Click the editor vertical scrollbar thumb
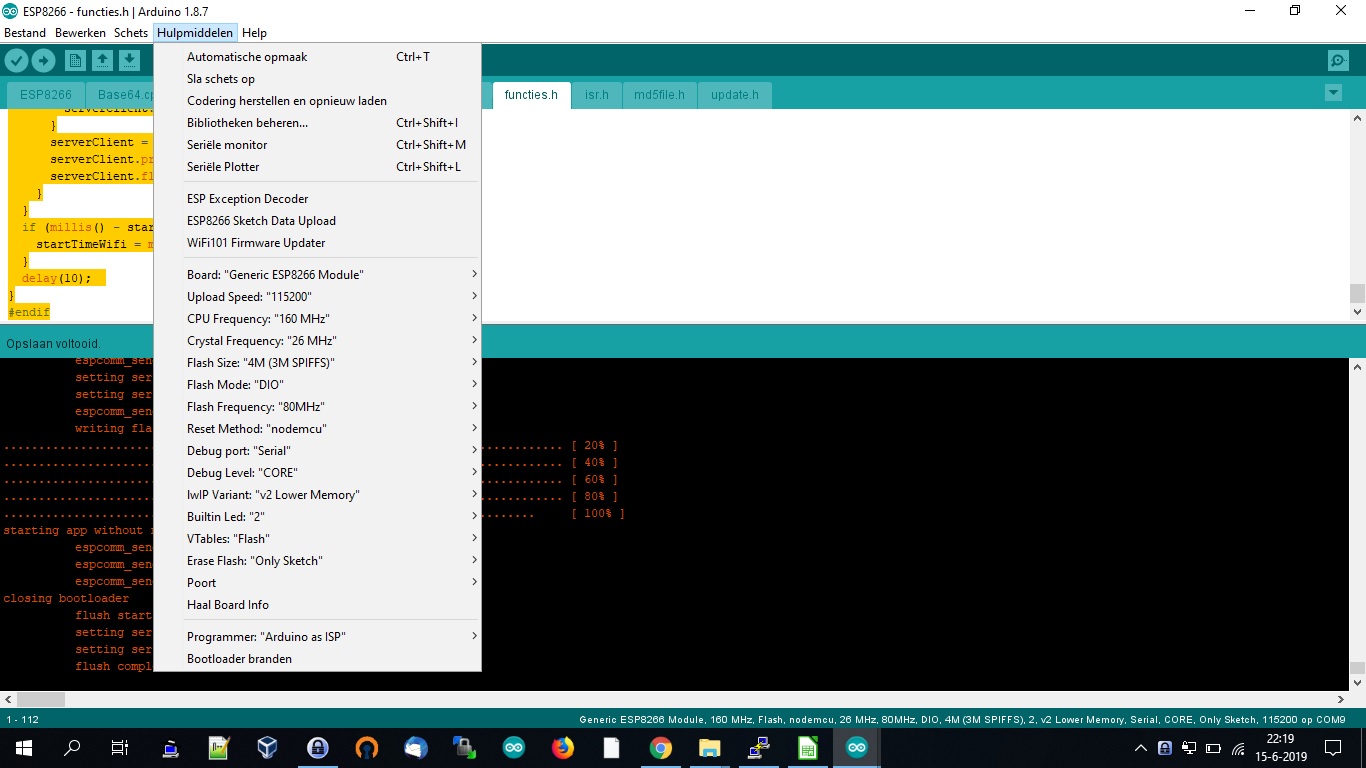Screen dimensions: 1366x768 tap(1357, 293)
